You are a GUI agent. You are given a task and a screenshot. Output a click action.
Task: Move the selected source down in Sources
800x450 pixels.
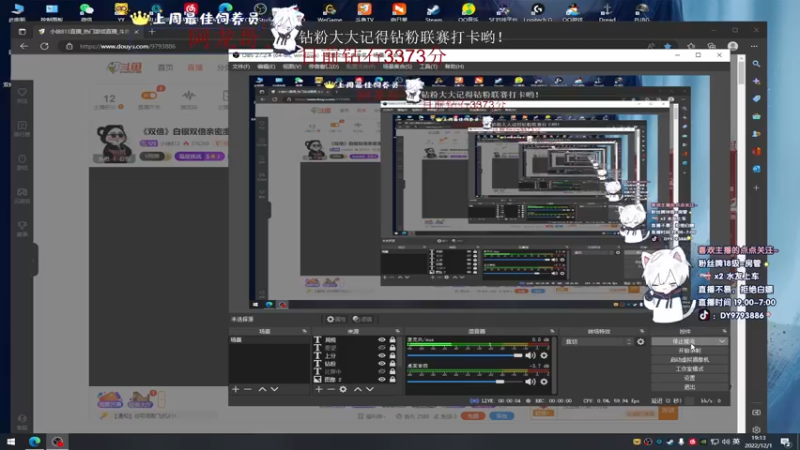coord(370,389)
